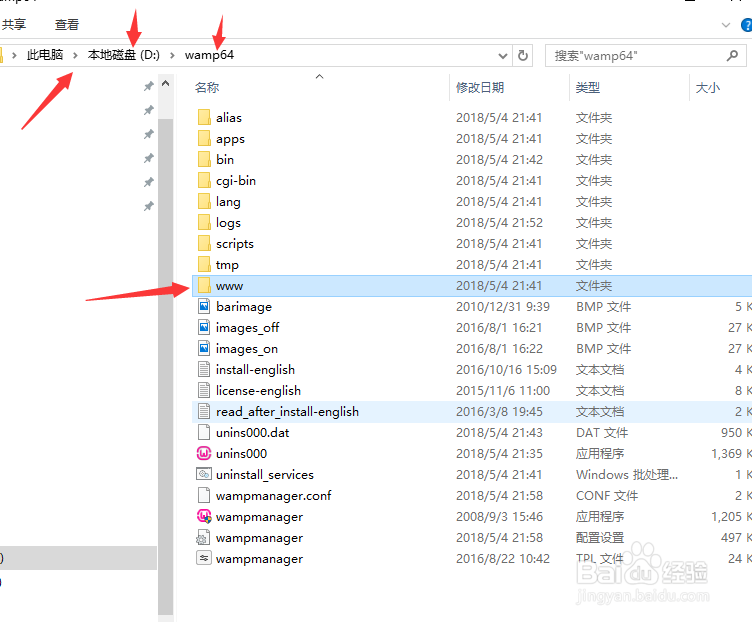The width and height of the screenshot is (752, 622).
Task: Open the chevron before 此电脑 breadcrumb
Action: (x=14, y=56)
